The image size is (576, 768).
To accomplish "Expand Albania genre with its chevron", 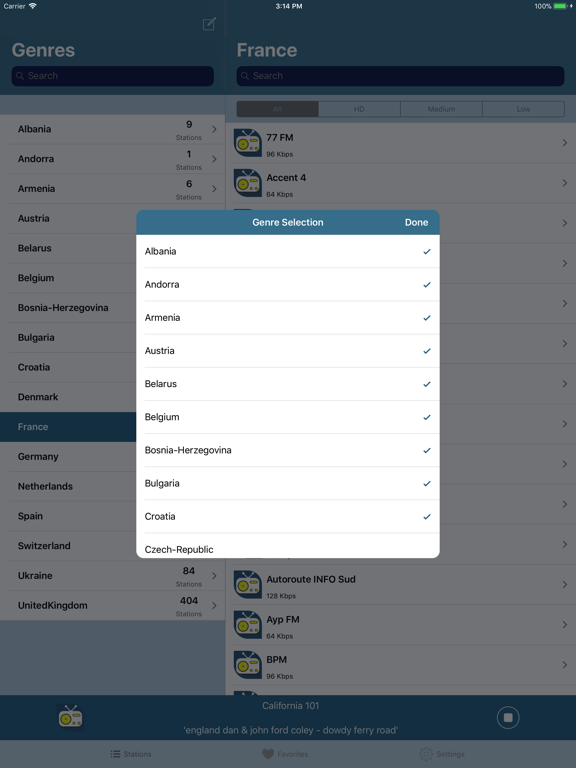I will point(214,129).
